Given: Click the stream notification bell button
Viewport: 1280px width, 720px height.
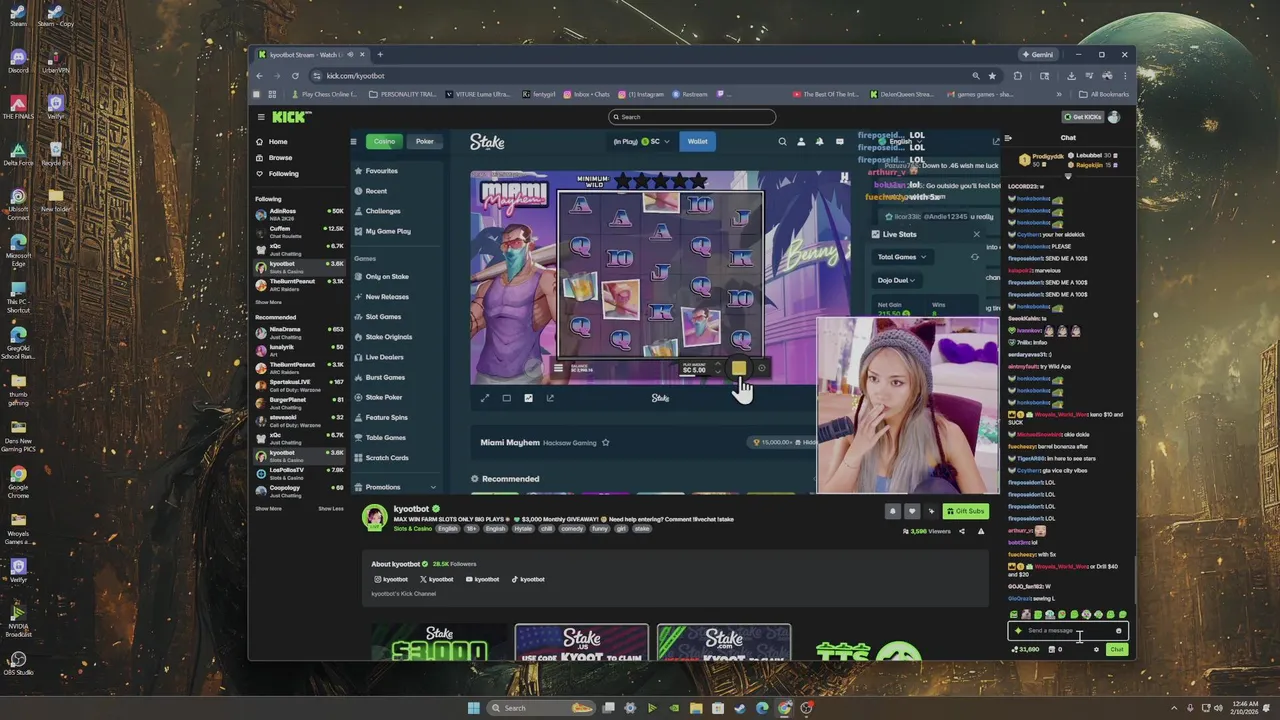Looking at the screenshot, I should pos(893,511).
